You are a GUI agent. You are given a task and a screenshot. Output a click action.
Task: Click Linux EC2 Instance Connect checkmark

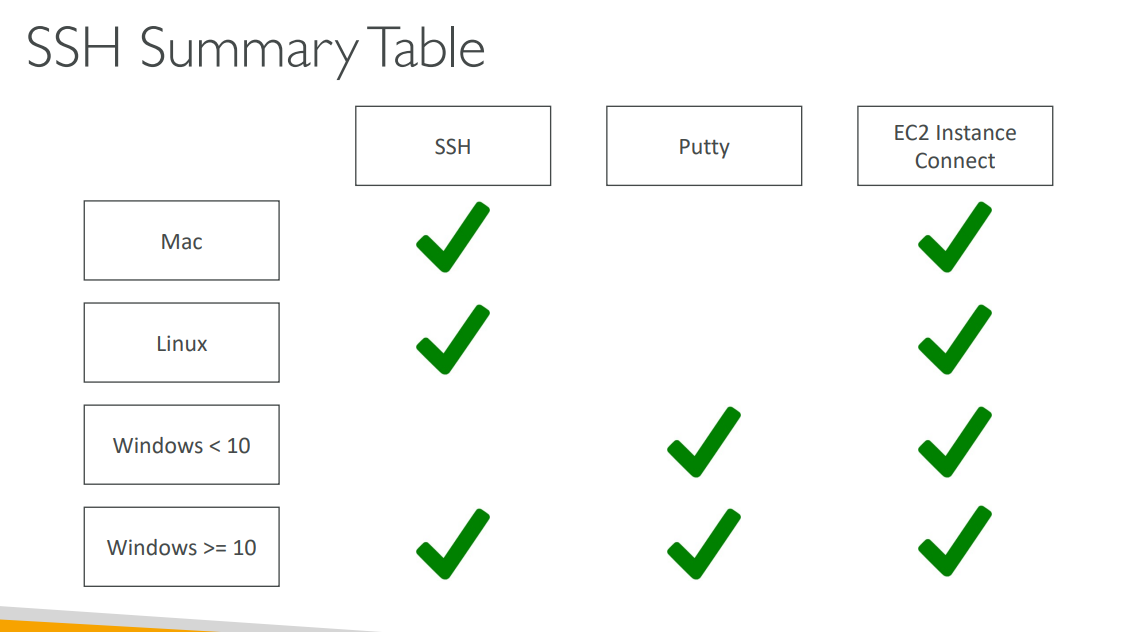pos(954,342)
